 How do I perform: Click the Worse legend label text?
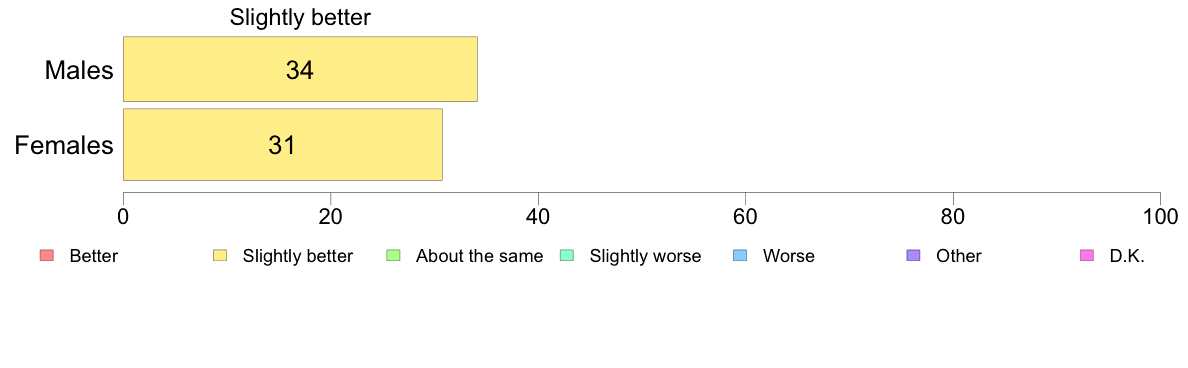789,256
